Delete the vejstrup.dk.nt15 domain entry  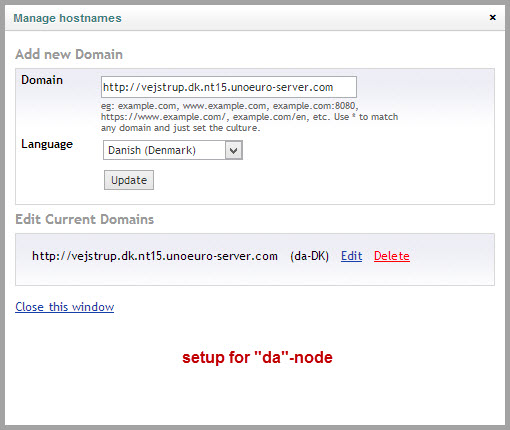pos(392,256)
